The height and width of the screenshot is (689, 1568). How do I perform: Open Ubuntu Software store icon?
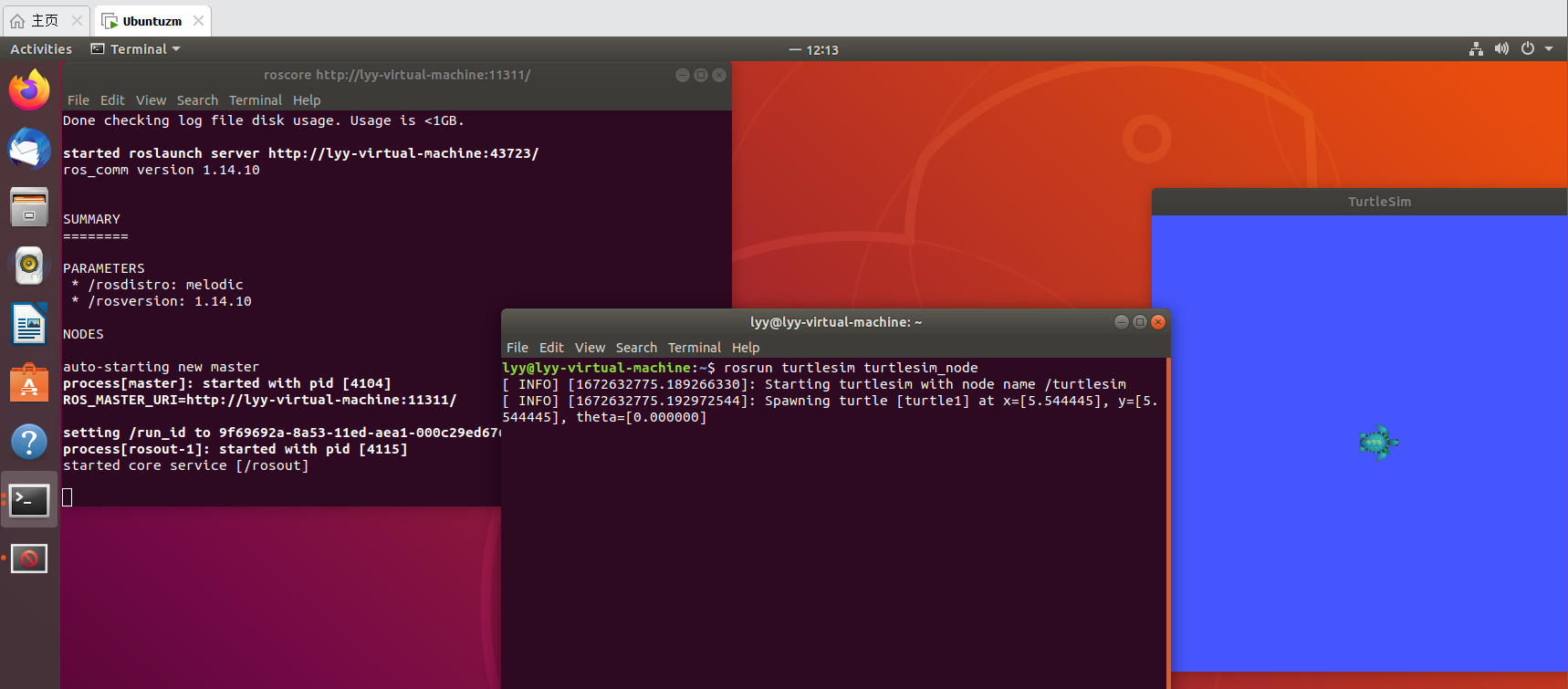tap(29, 383)
